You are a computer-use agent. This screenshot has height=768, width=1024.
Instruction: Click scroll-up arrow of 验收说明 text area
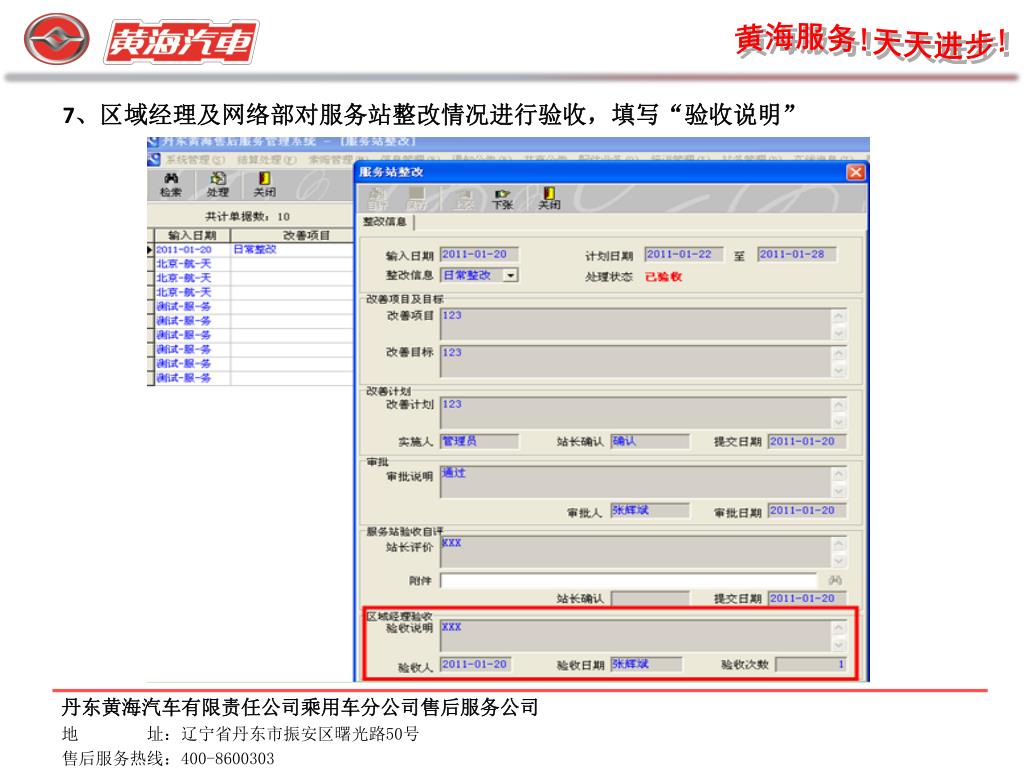[x=839, y=628]
